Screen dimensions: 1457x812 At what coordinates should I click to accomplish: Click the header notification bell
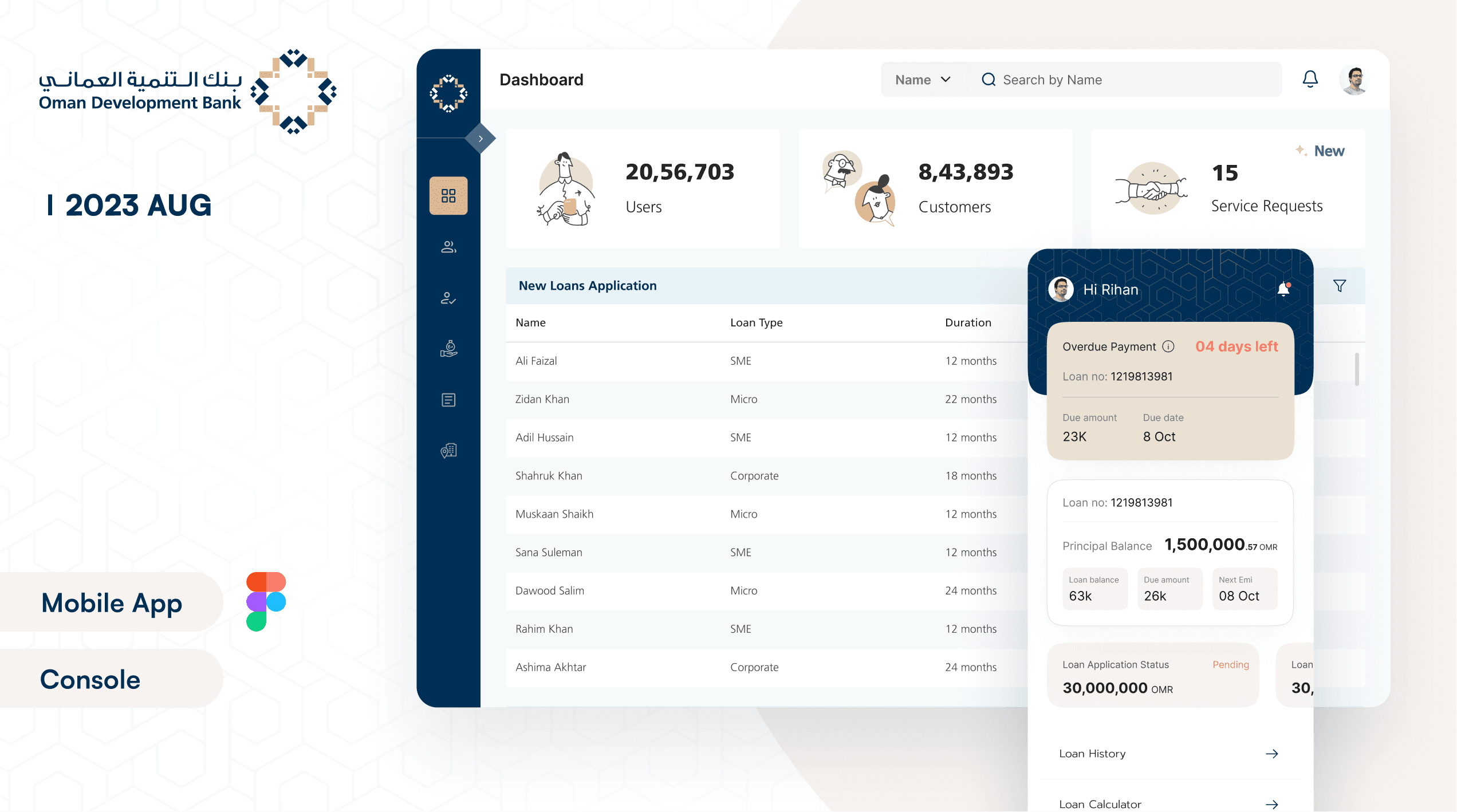coord(1310,80)
